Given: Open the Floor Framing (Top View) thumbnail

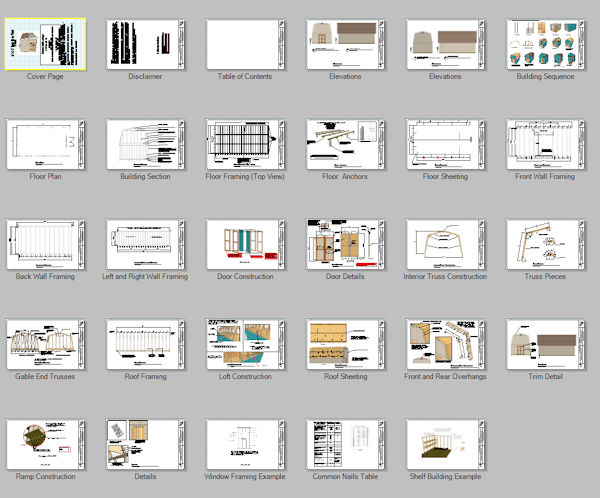Looking at the screenshot, I should click(245, 144).
